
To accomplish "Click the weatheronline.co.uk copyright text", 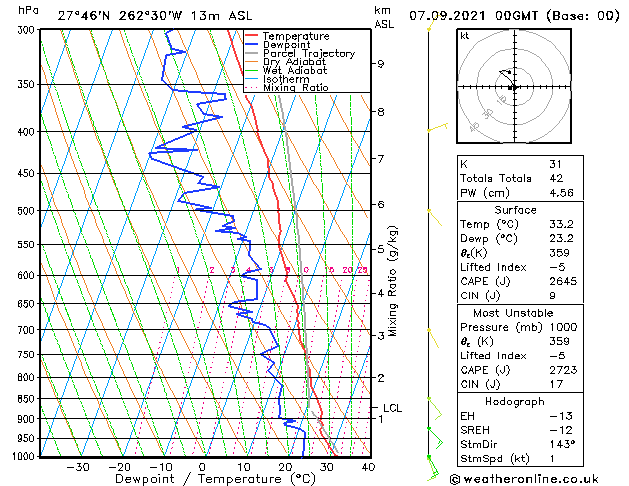I will pos(524,479).
